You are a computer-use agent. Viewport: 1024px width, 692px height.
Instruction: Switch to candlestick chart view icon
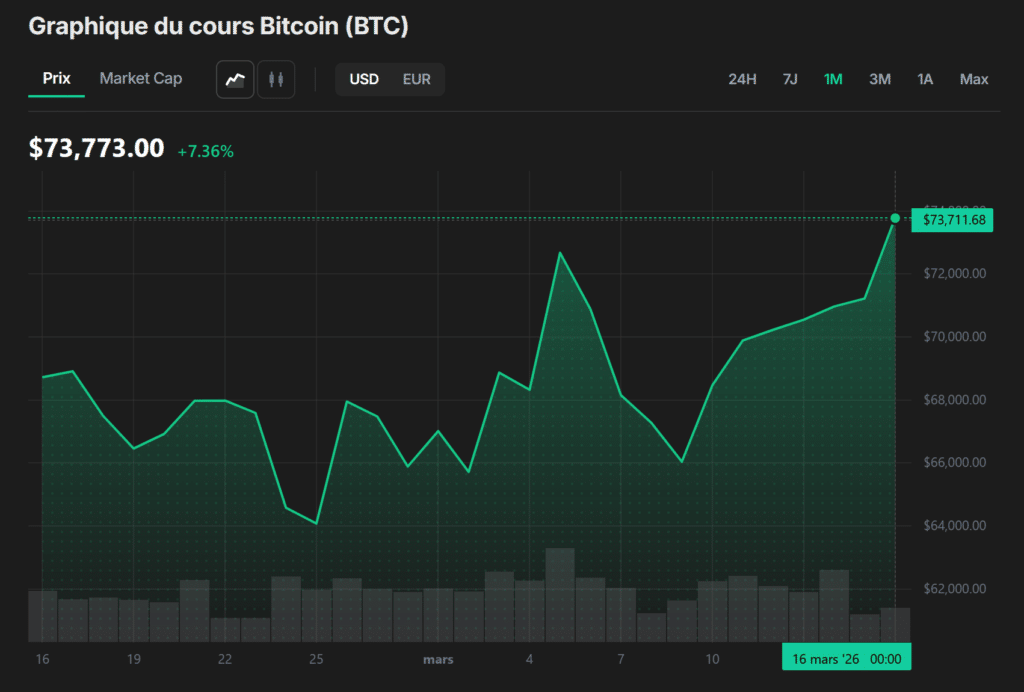(276, 80)
